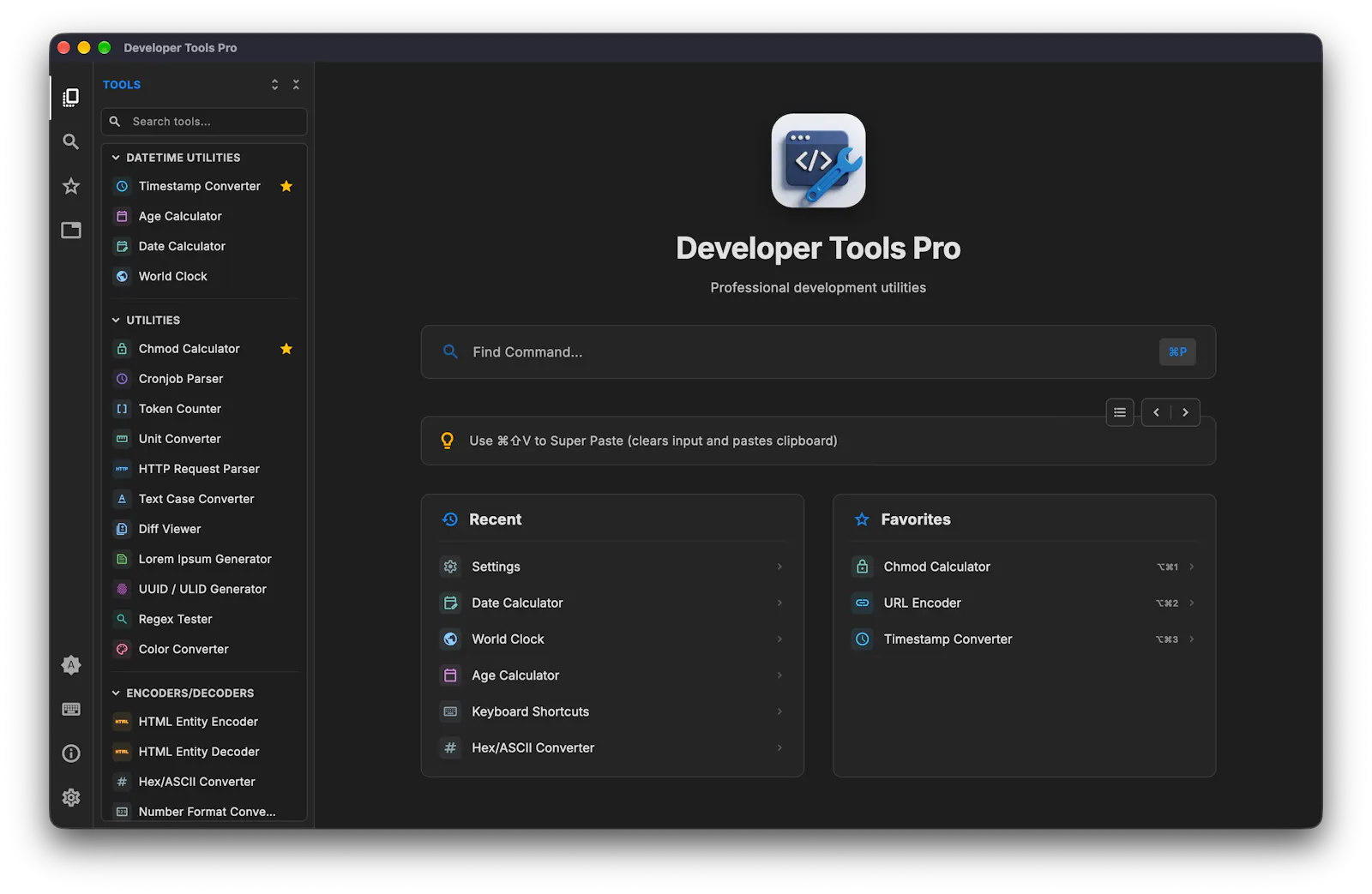The image size is (1372, 894).
Task: Select Lorem Ipsum Generator in sidebar
Action: point(203,559)
